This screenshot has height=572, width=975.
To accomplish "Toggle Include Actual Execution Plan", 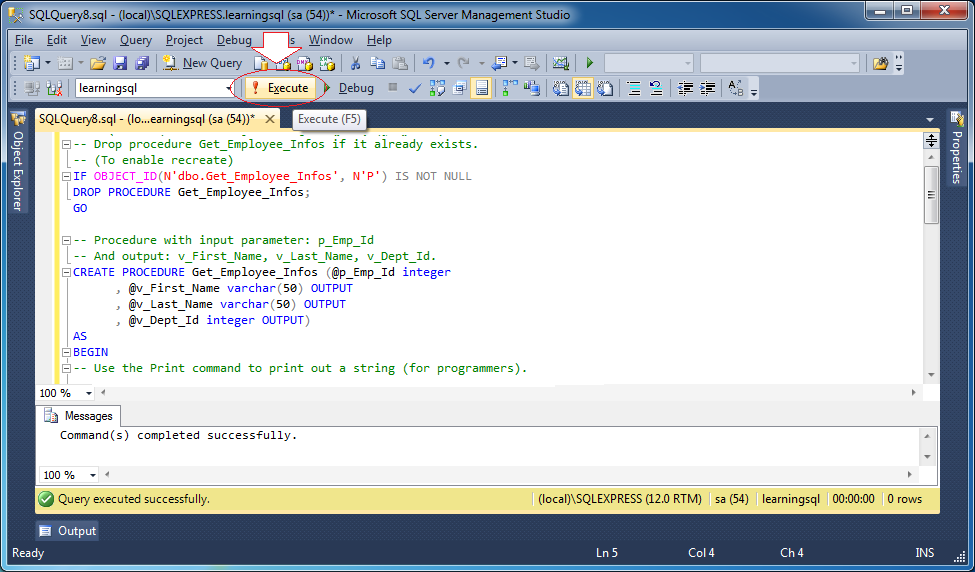I will click(x=509, y=88).
